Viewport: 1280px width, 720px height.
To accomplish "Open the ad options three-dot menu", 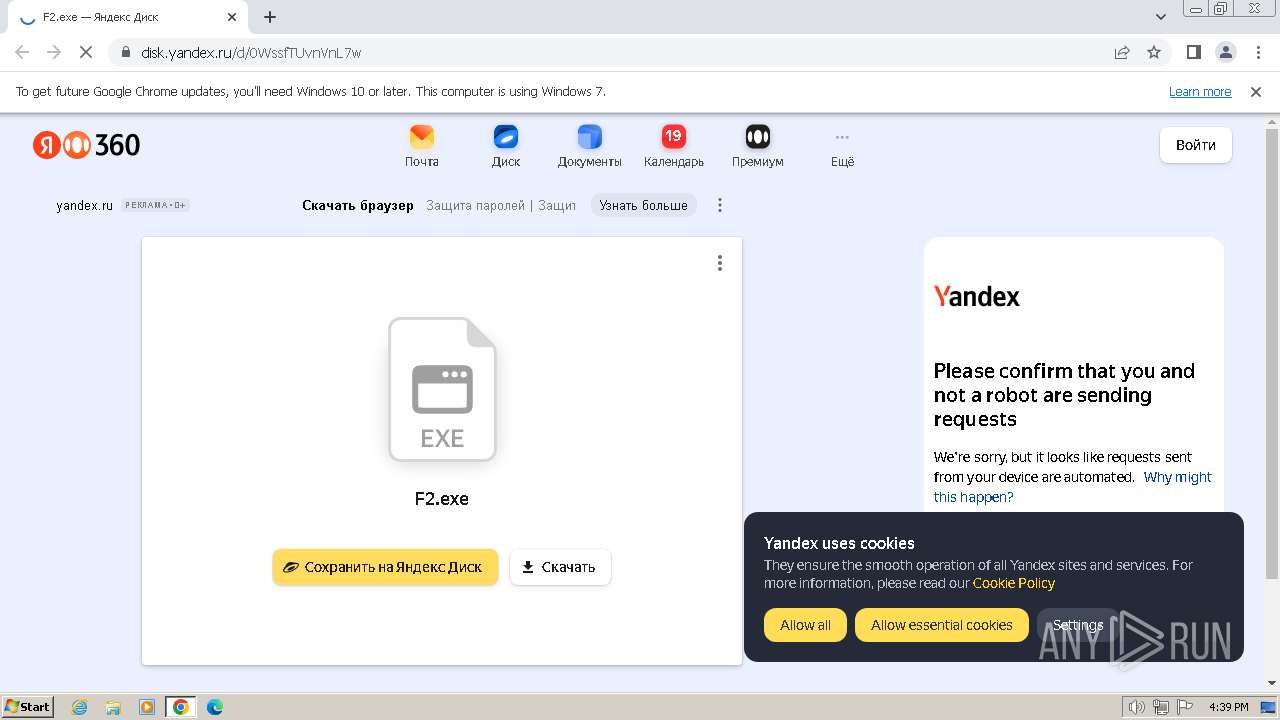I will 720,205.
